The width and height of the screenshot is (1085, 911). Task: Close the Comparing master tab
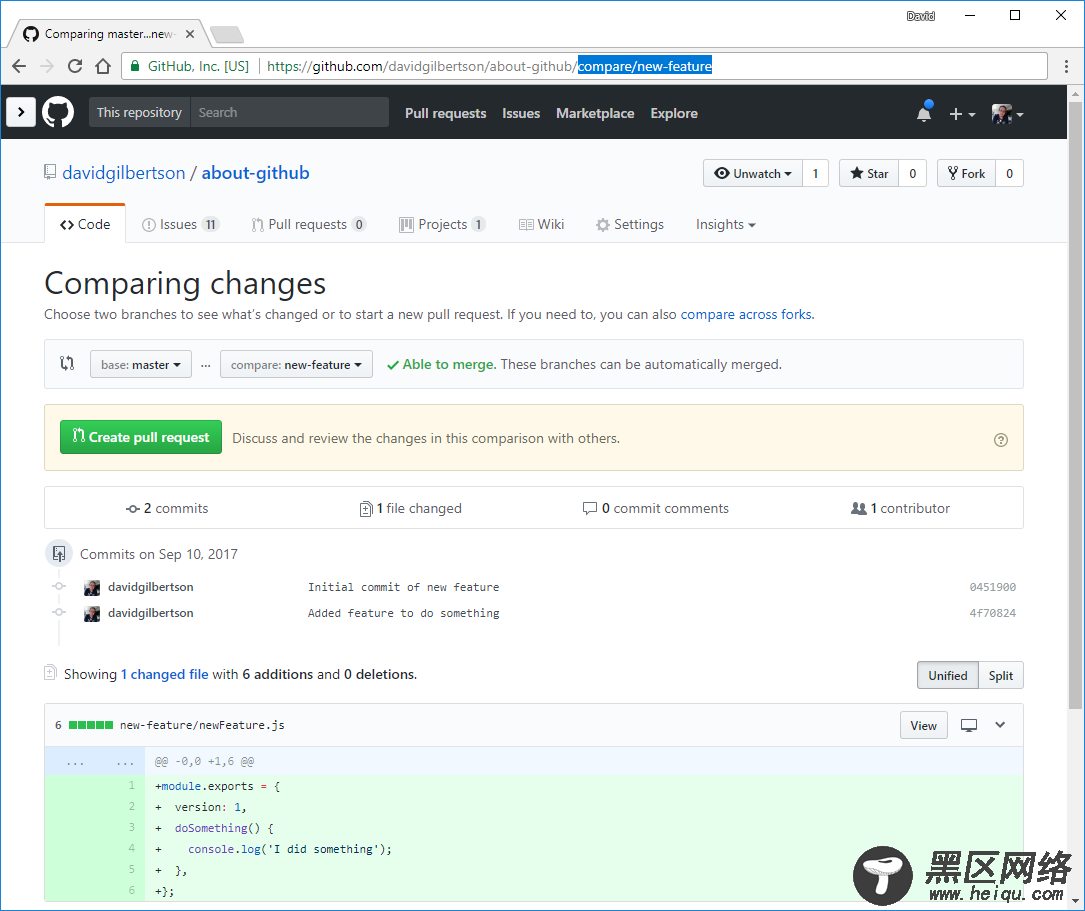(190, 34)
